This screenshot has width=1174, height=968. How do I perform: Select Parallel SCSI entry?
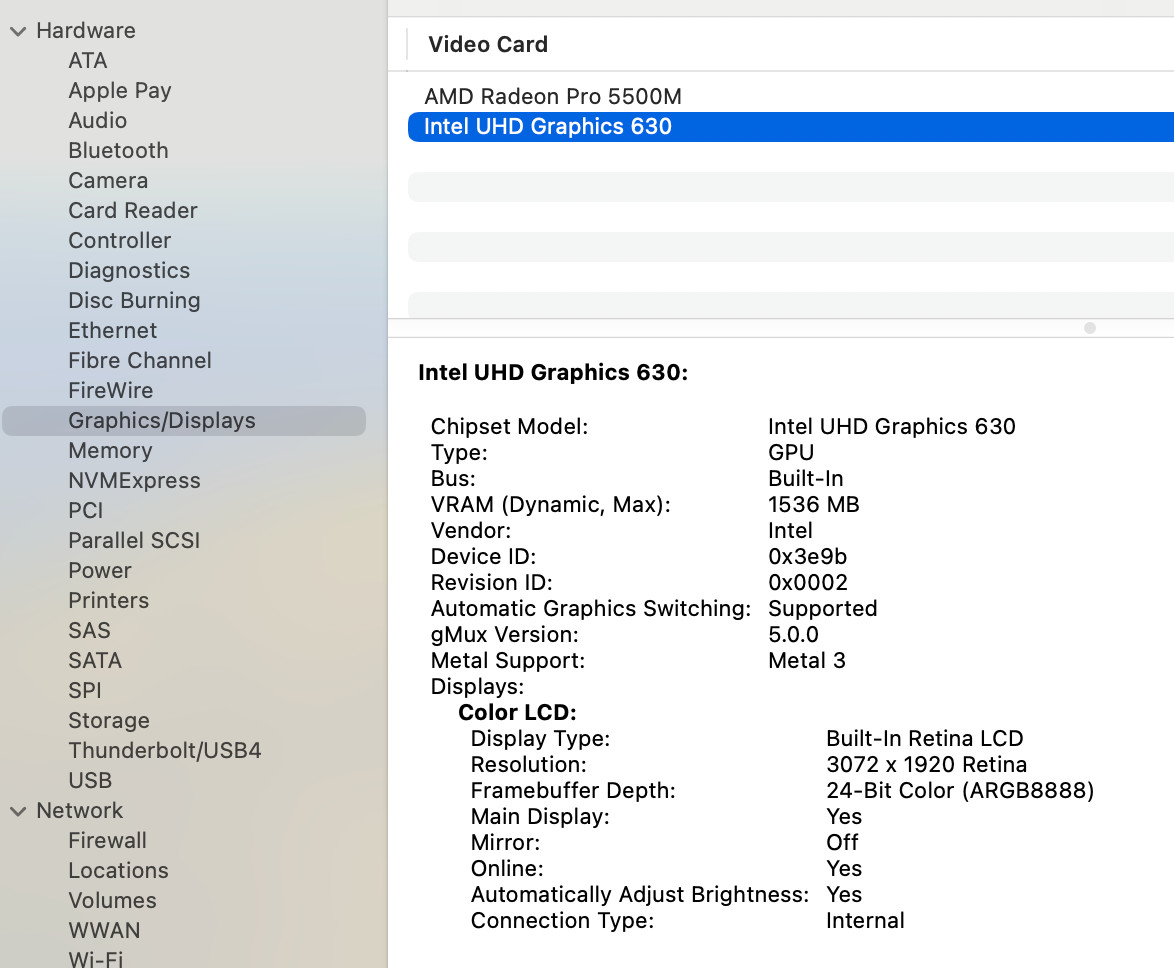click(x=134, y=540)
